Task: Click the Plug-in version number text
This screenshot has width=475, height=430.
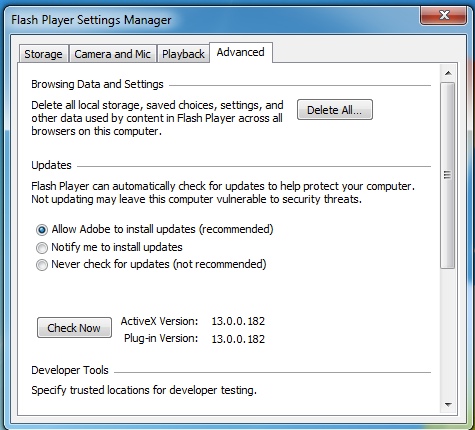Action: 238,339
